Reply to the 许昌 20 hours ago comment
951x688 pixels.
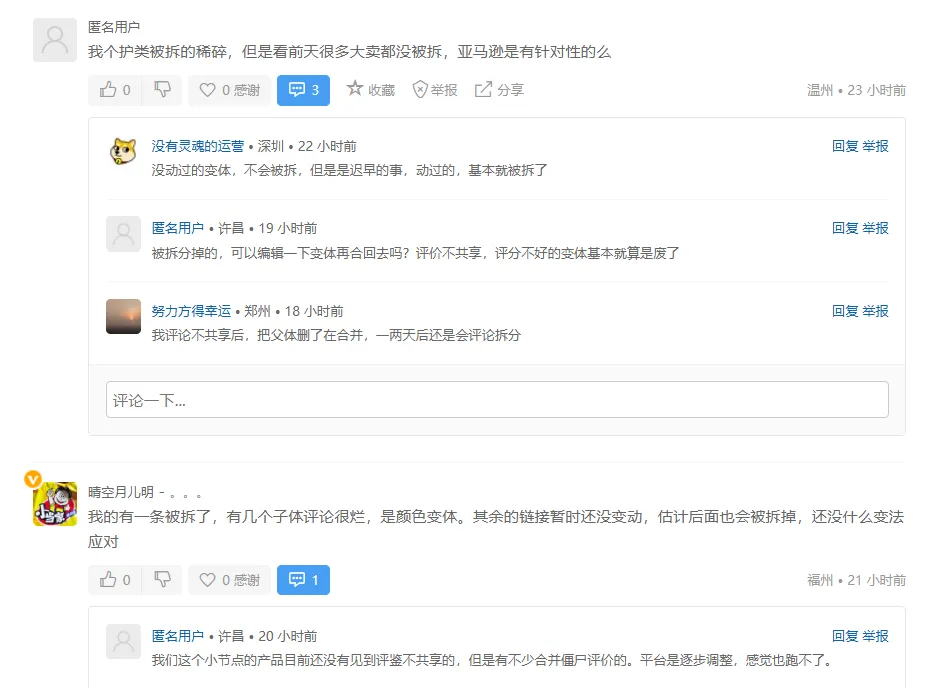tap(845, 636)
